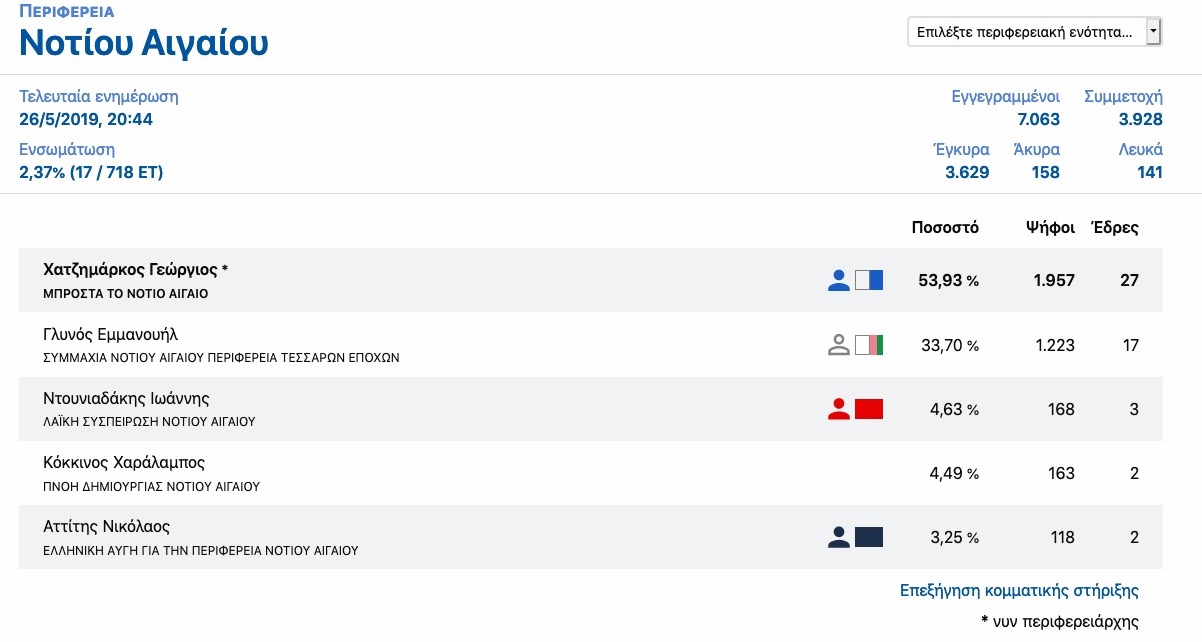The height and width of the screenshot is (642, 1202).
Task: Click the Νοτίου Αιγαίου region title
Action: (144, 42)
